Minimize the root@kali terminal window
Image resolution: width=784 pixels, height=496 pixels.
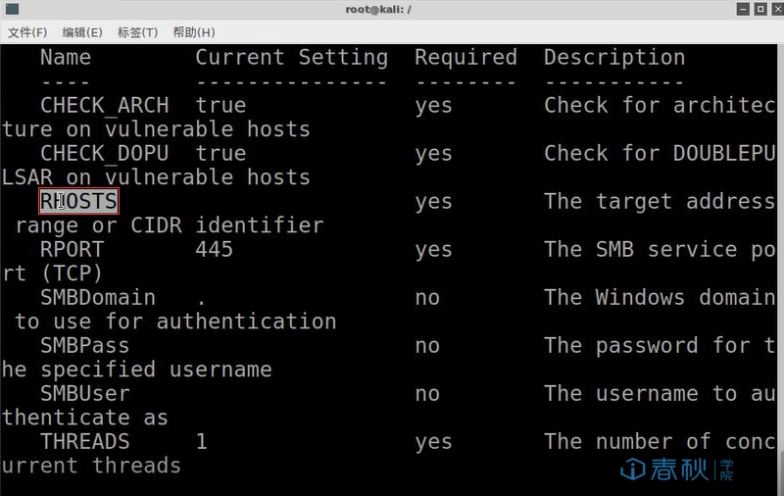(743, 9)
